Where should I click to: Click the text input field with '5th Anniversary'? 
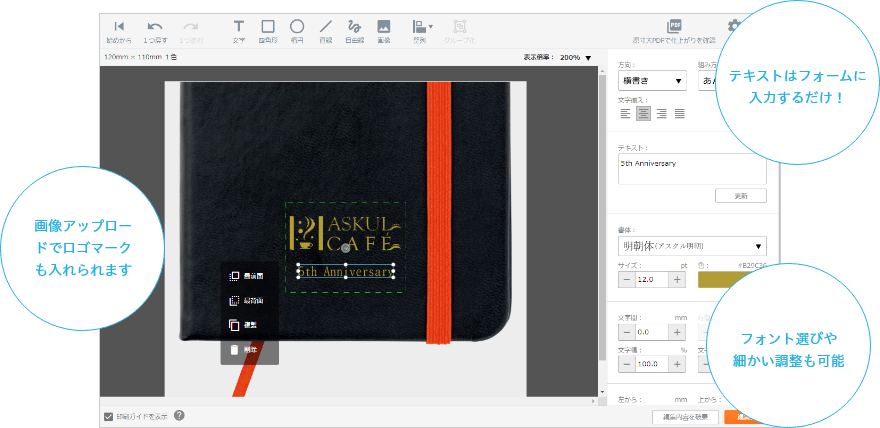(x=692, y=168)
